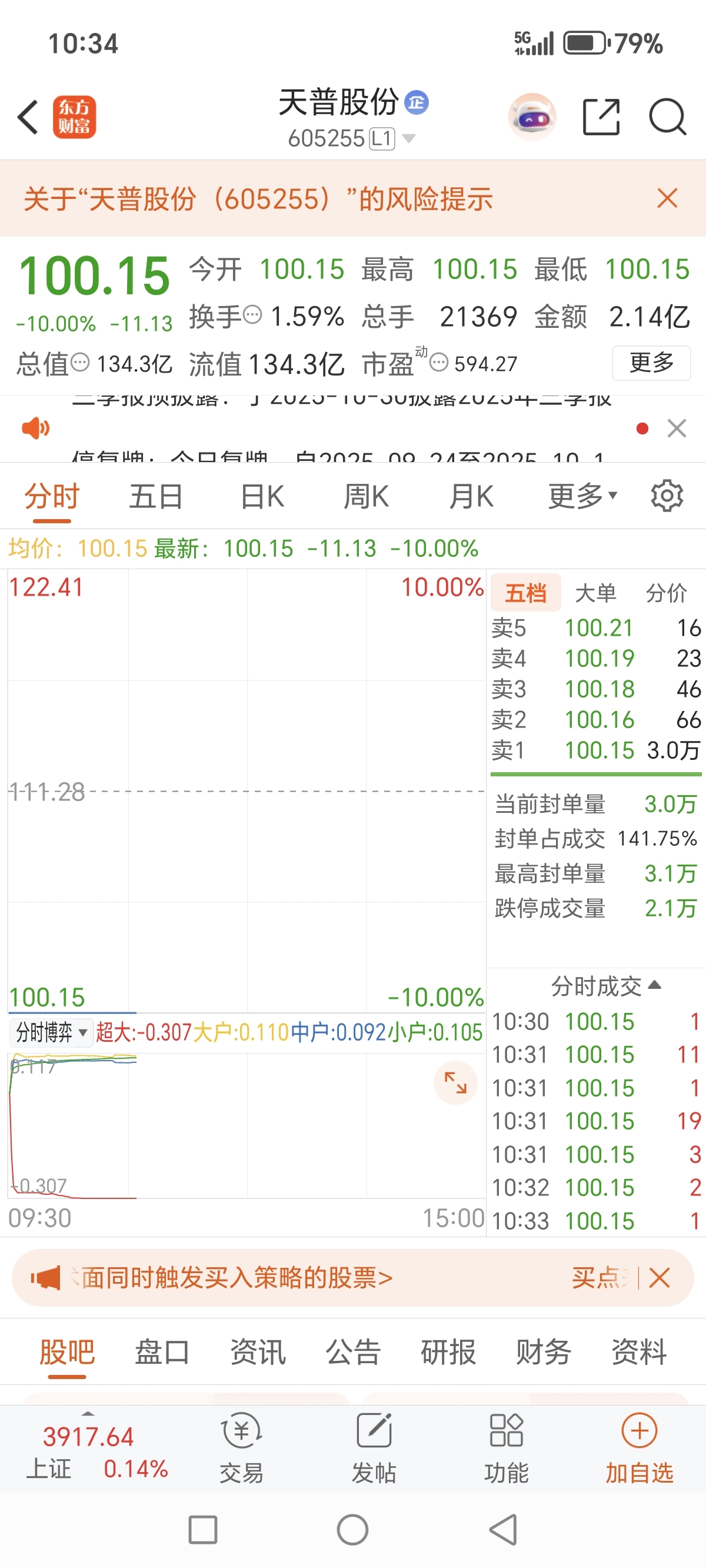Switch to 五日 chart tab
The image size is (706, 1568).
pos(156,496)
